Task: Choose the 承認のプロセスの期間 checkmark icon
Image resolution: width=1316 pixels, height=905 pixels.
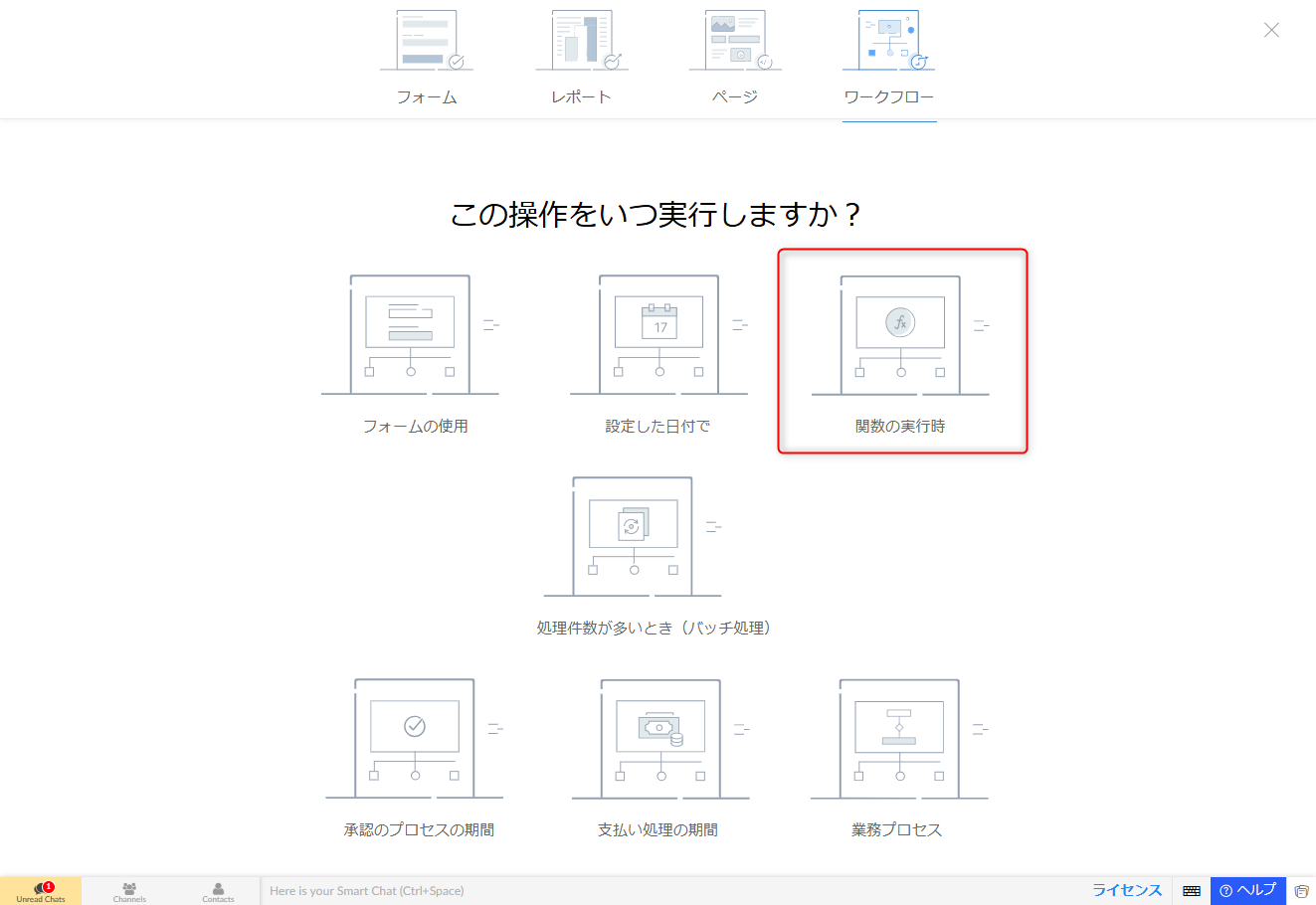Action: 415,739
